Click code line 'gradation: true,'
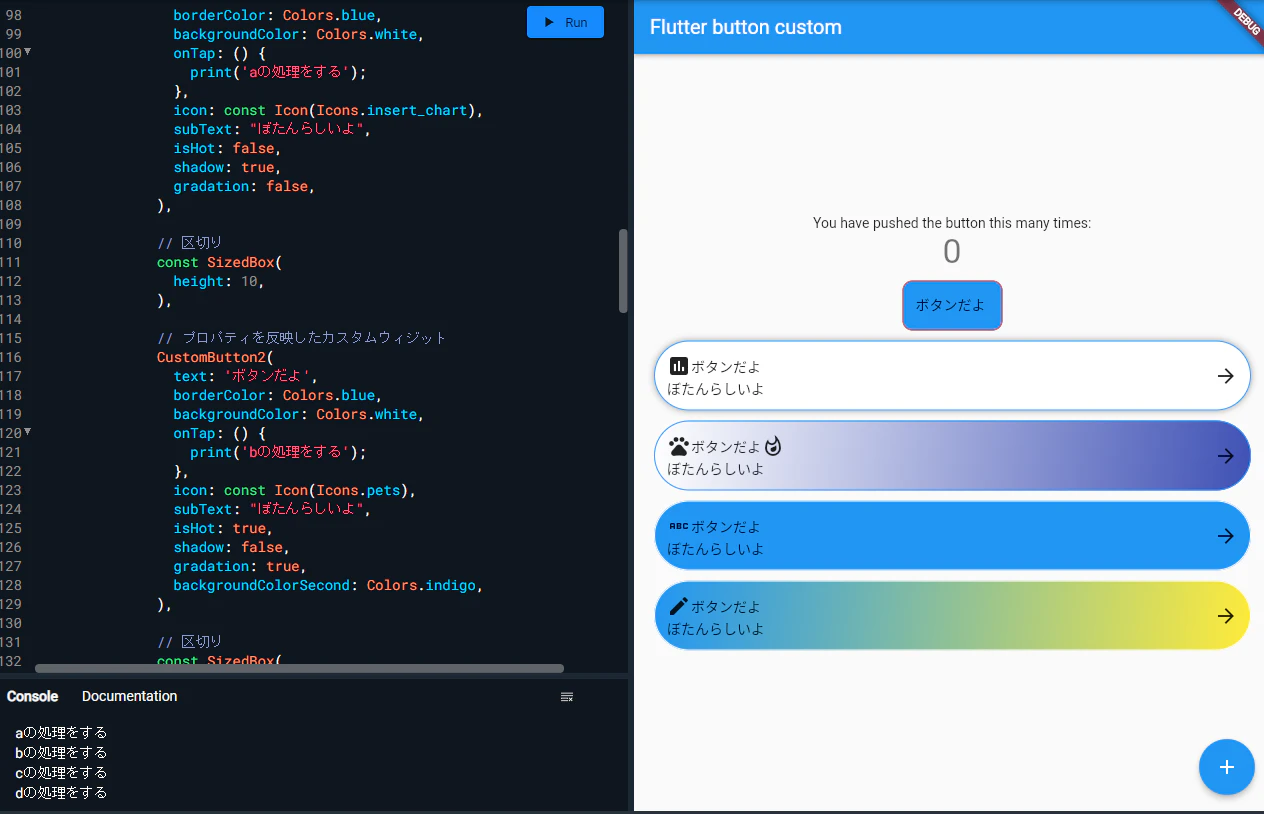Screen dimensions: 1264x814 240,566
